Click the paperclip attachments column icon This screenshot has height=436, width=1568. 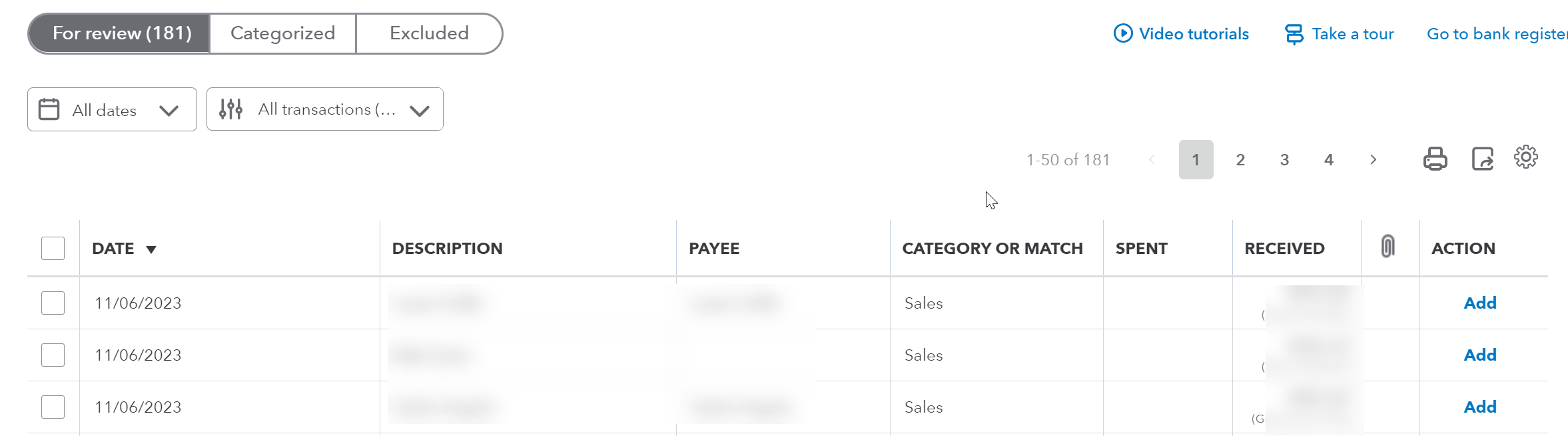pyautogui.click(x=1387, y=247)
